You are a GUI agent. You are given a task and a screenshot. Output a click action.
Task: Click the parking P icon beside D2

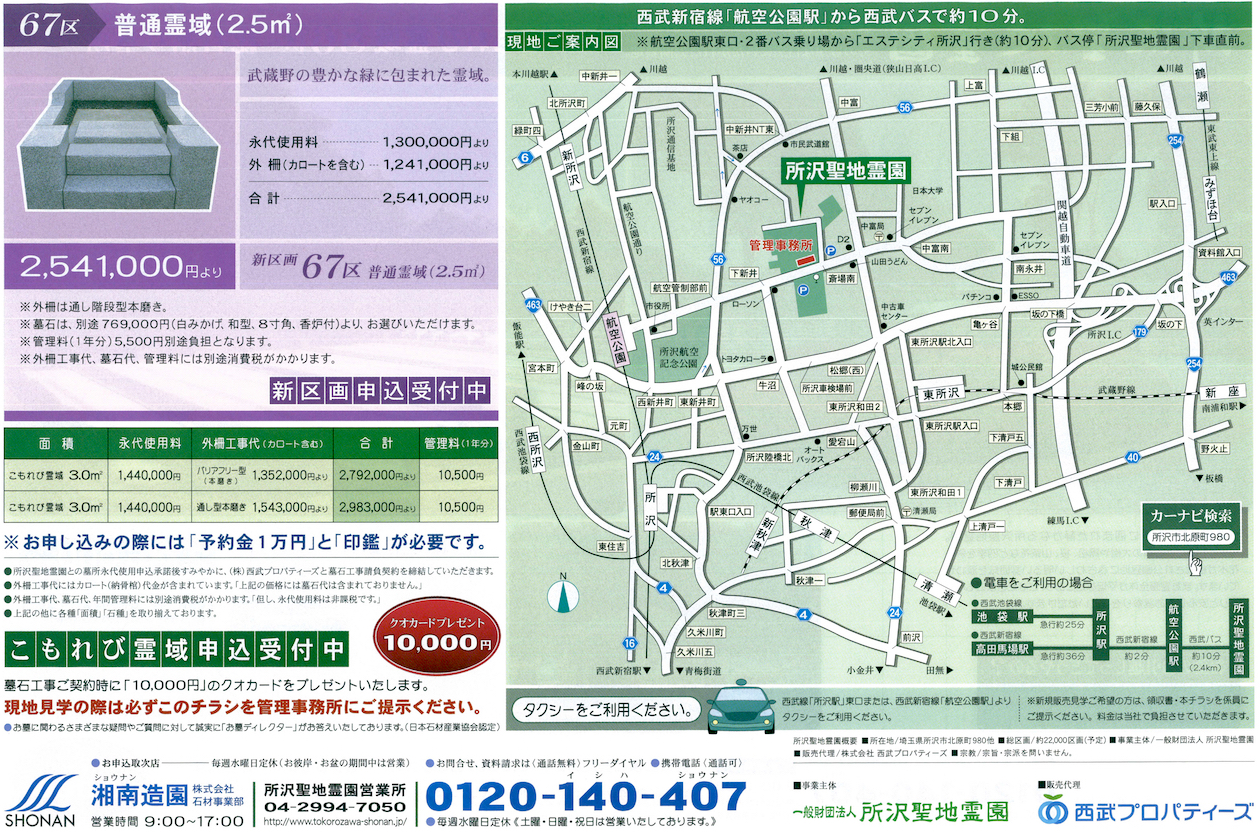click(x=830, y=251)
